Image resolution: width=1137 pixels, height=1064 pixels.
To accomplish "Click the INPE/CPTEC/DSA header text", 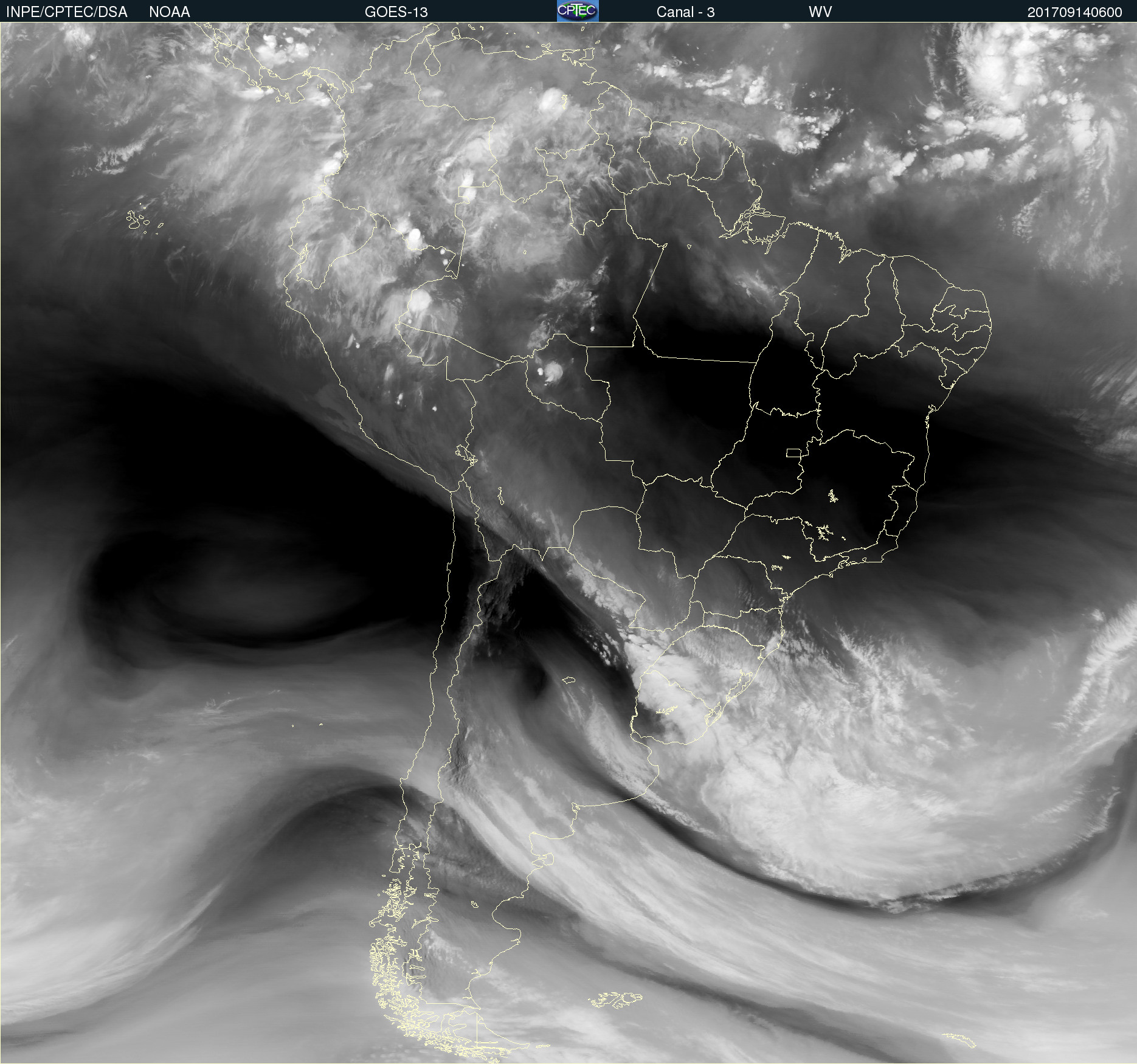I will (67, 12).
